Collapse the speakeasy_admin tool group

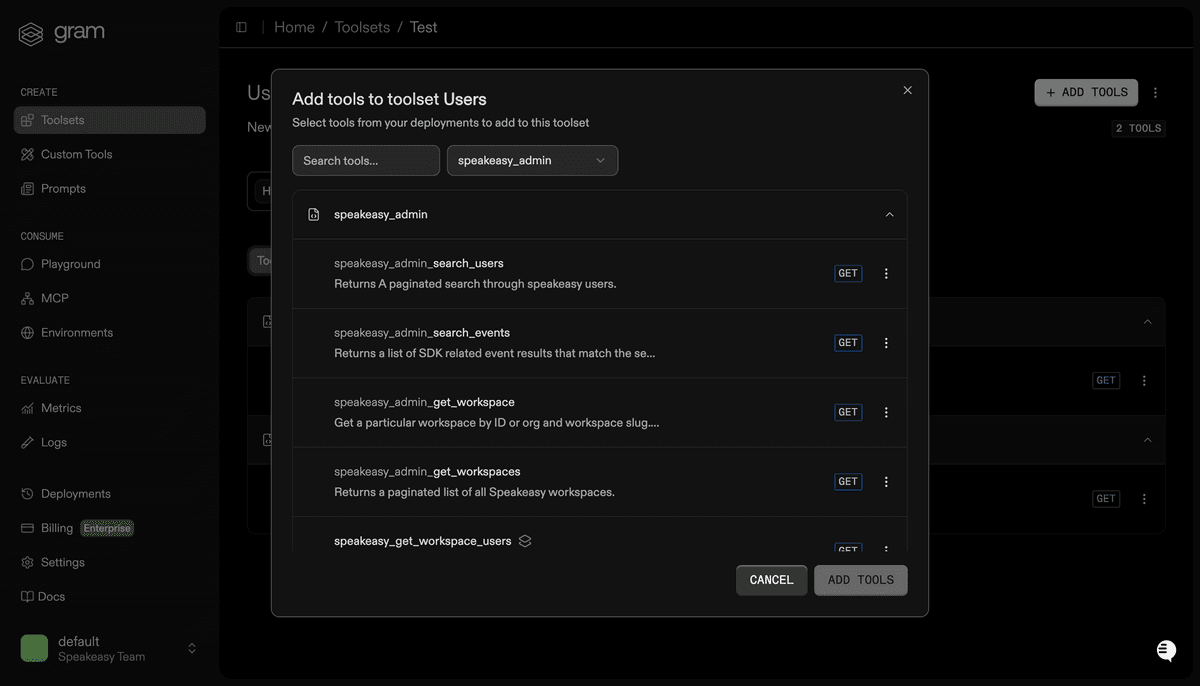pos(888,213)
